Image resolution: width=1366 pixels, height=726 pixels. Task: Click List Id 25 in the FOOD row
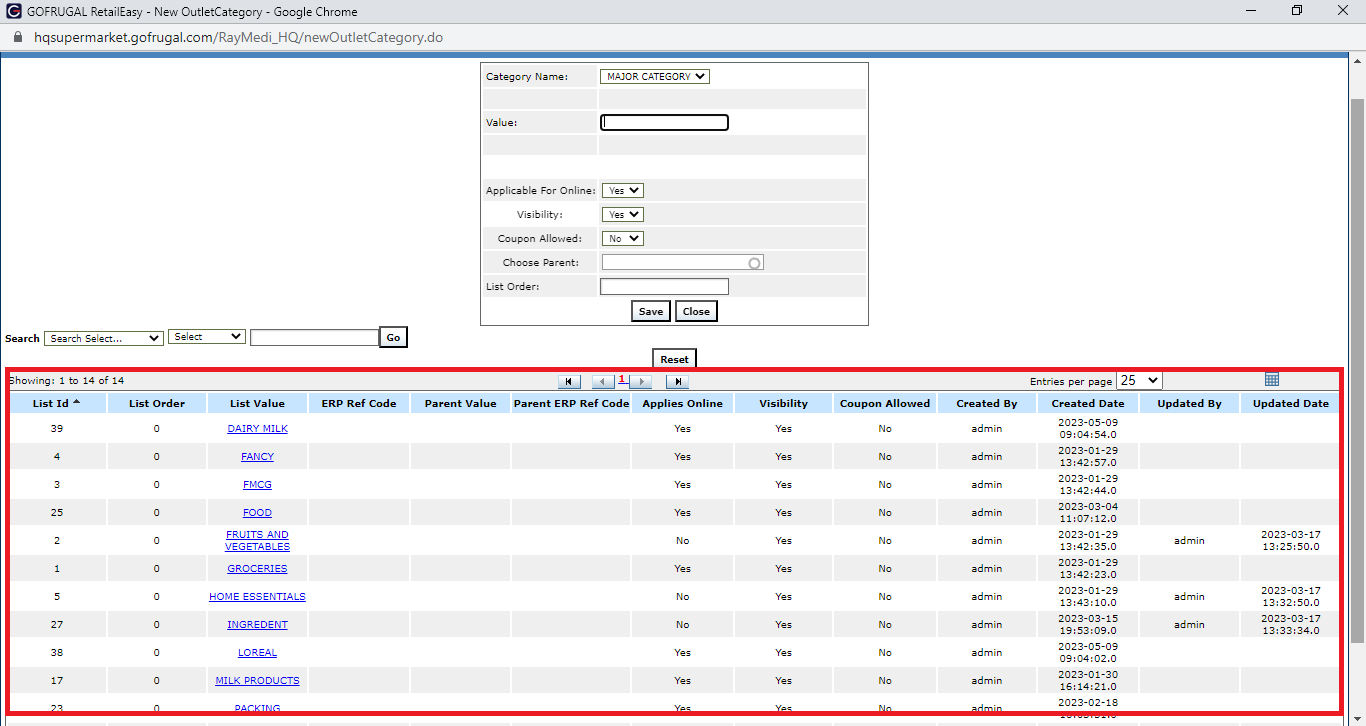point(57,513)
